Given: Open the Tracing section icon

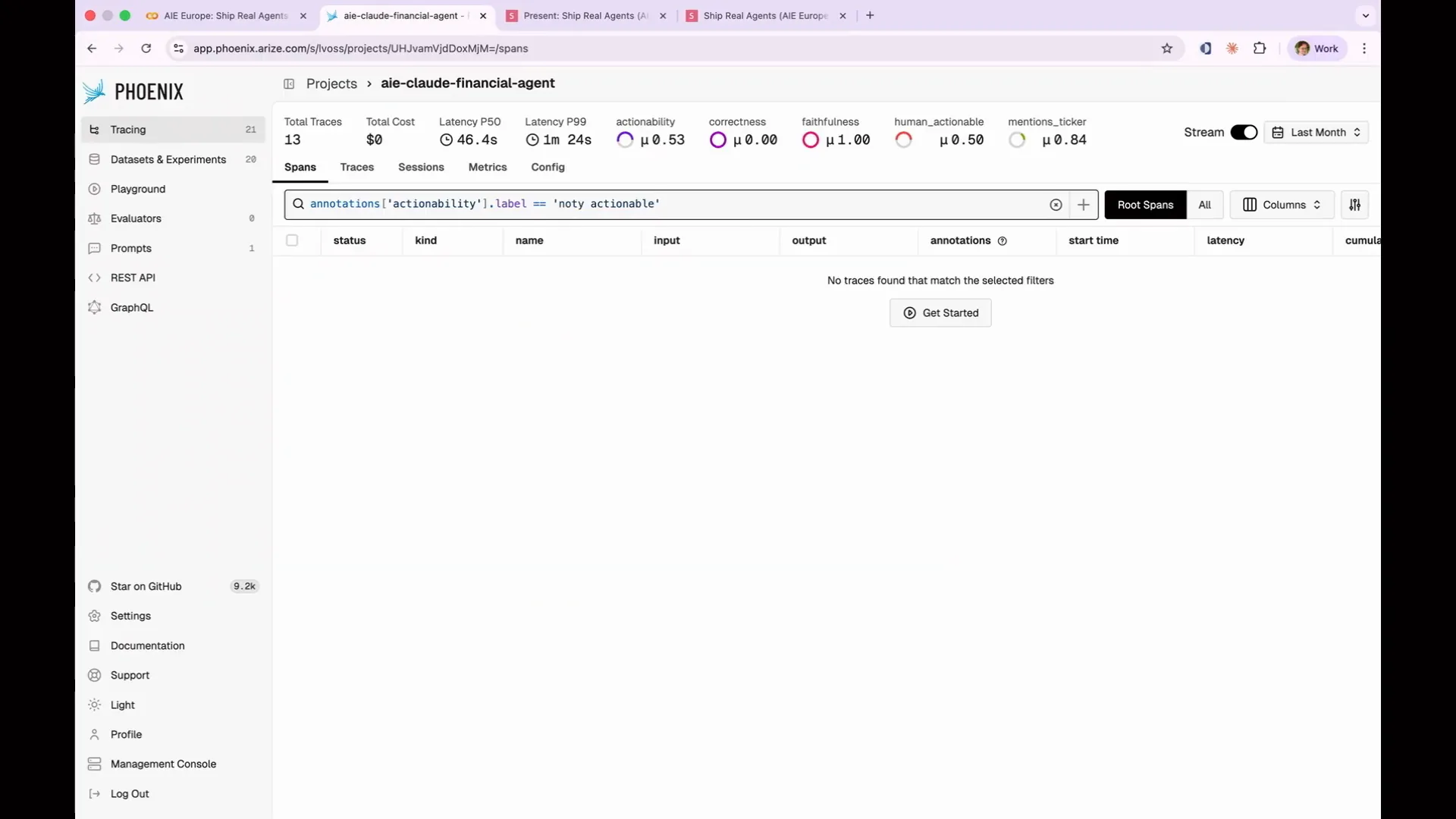Looking at the screenshot, I should (x=95, y=130).
